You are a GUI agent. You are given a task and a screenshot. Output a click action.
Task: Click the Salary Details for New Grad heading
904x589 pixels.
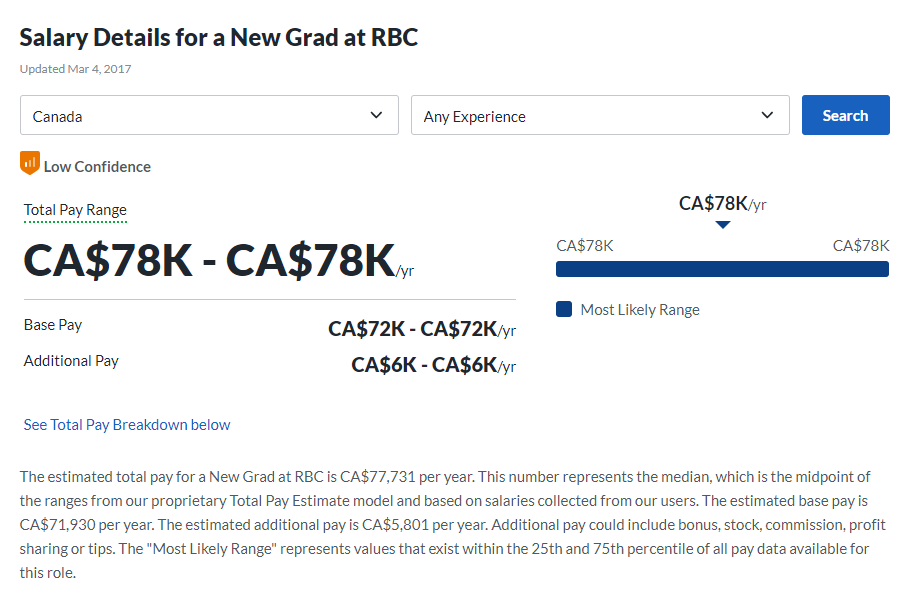[x=218, y=38]
